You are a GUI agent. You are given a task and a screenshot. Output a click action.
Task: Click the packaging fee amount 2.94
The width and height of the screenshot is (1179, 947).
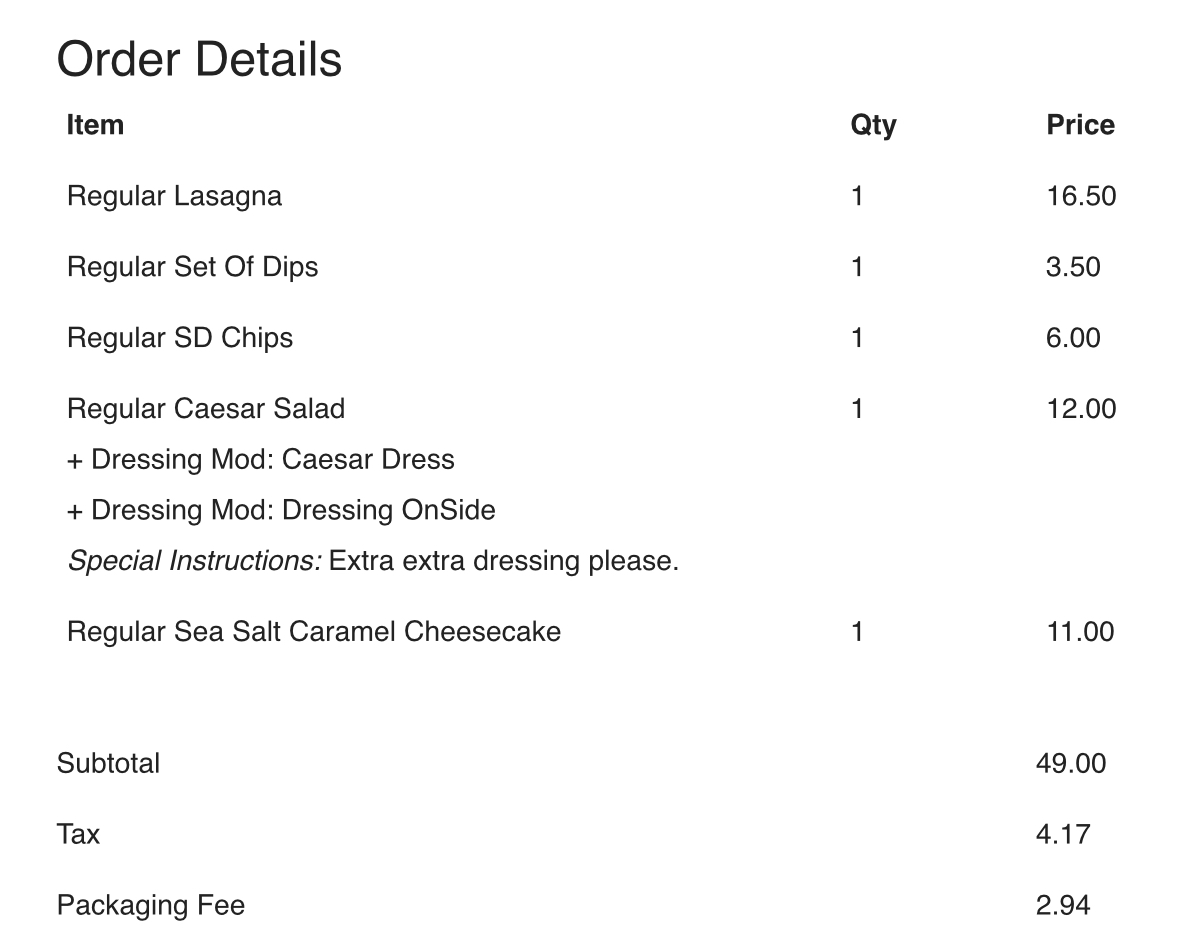(1063, 906)
